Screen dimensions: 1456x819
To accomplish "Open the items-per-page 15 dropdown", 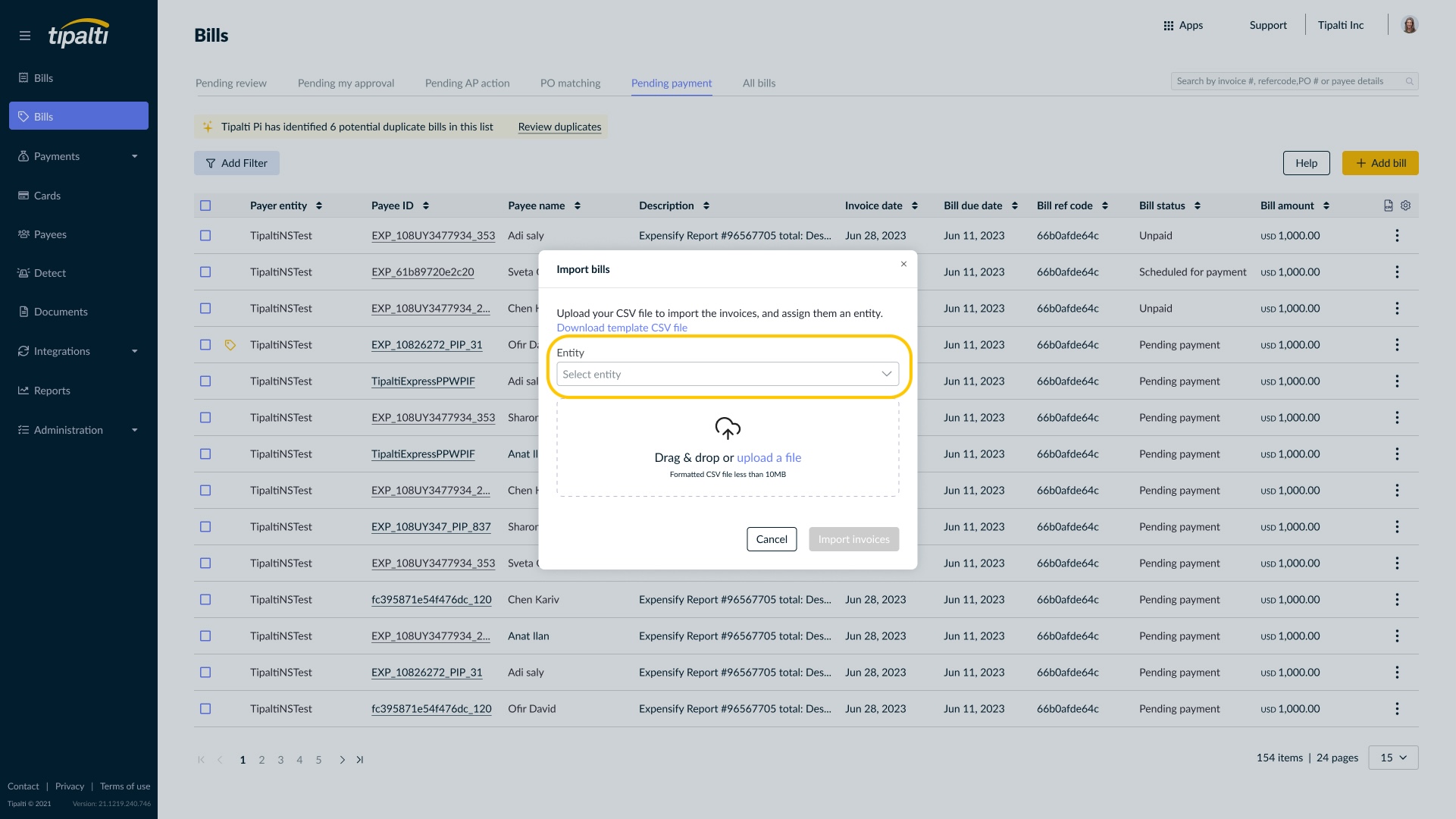I will (x=1393, y=758).
